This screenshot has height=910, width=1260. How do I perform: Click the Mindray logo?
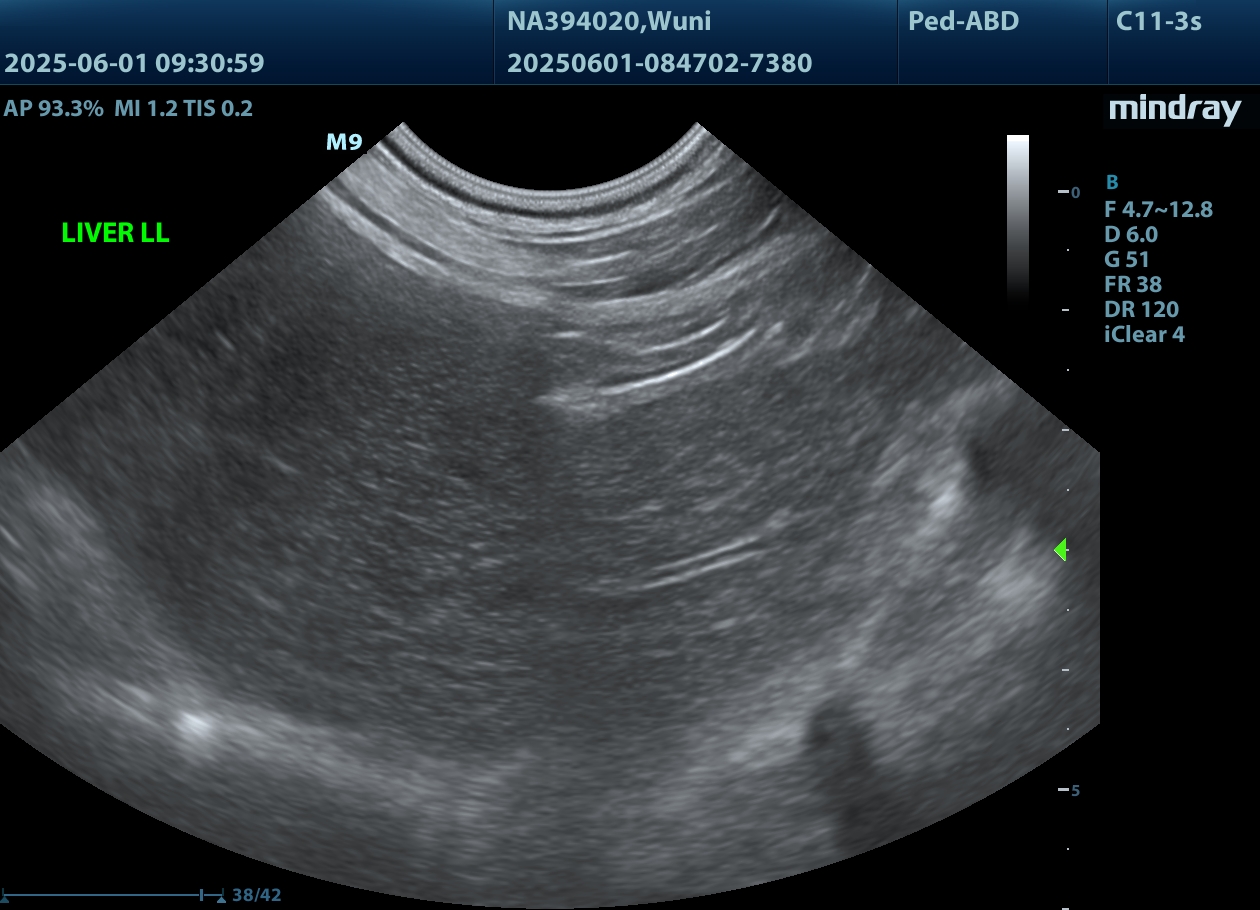pos(1174,110)
